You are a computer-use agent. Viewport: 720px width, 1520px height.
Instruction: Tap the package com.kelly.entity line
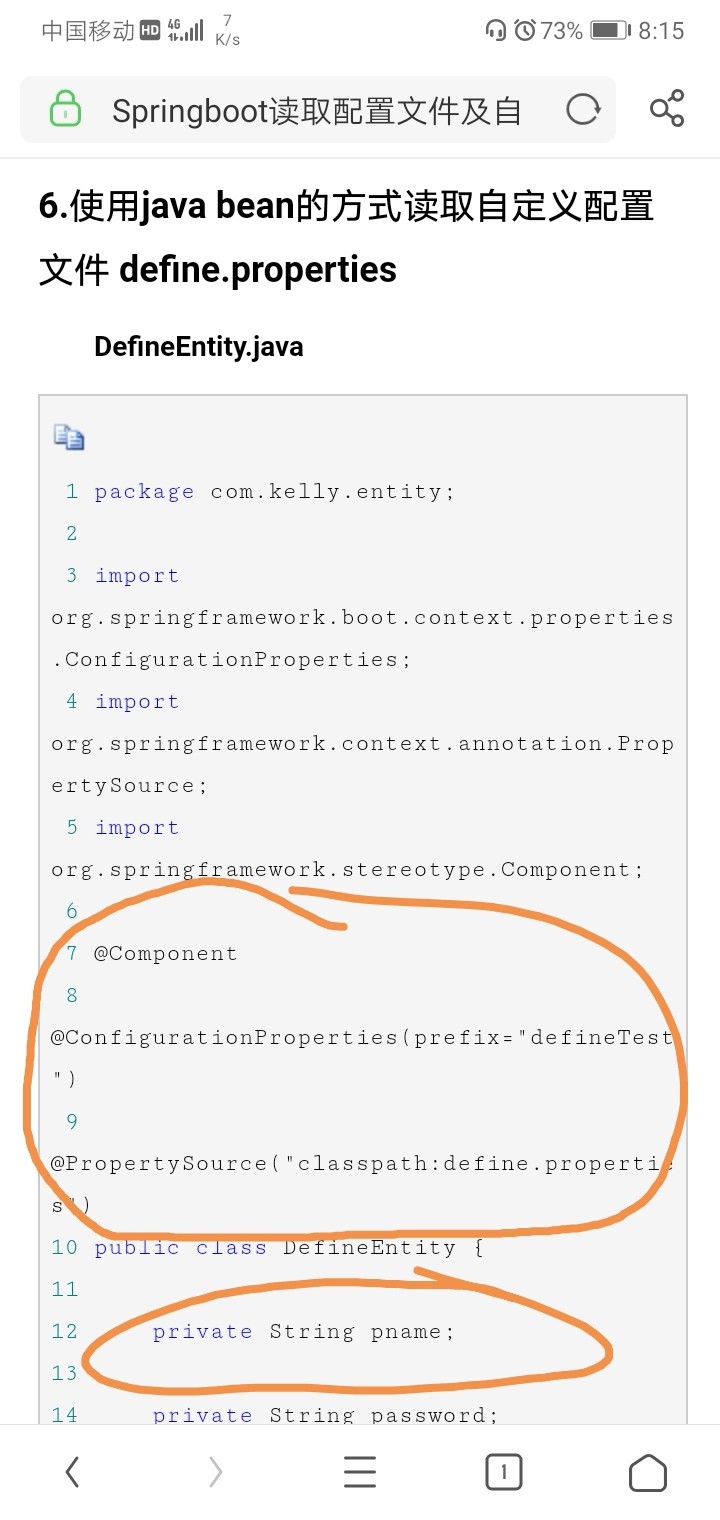pos(274,491)
